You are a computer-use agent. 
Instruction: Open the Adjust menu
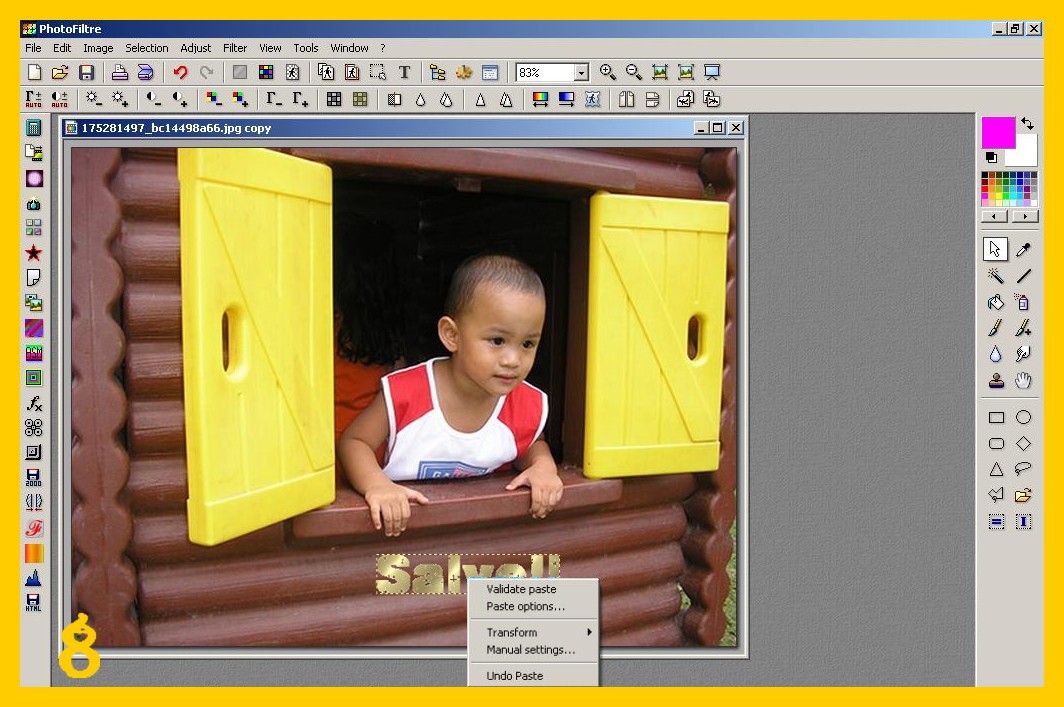tap(195, 48)
